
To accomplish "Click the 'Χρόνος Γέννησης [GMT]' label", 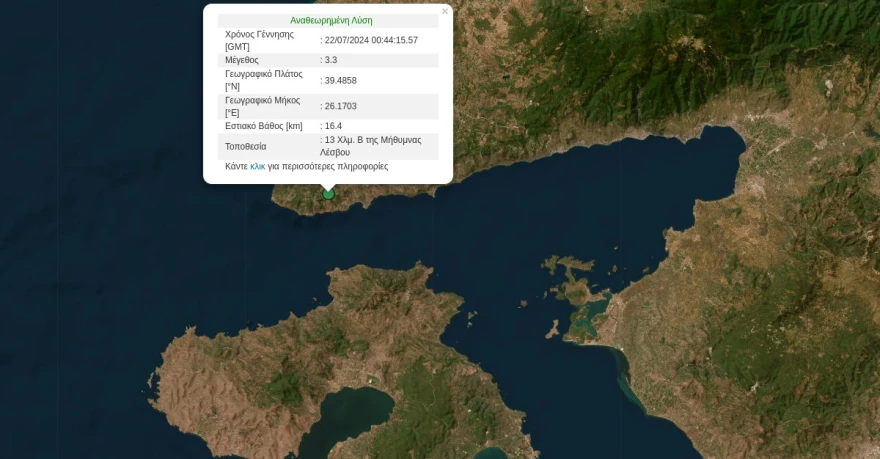I will [x=259, y=40].
